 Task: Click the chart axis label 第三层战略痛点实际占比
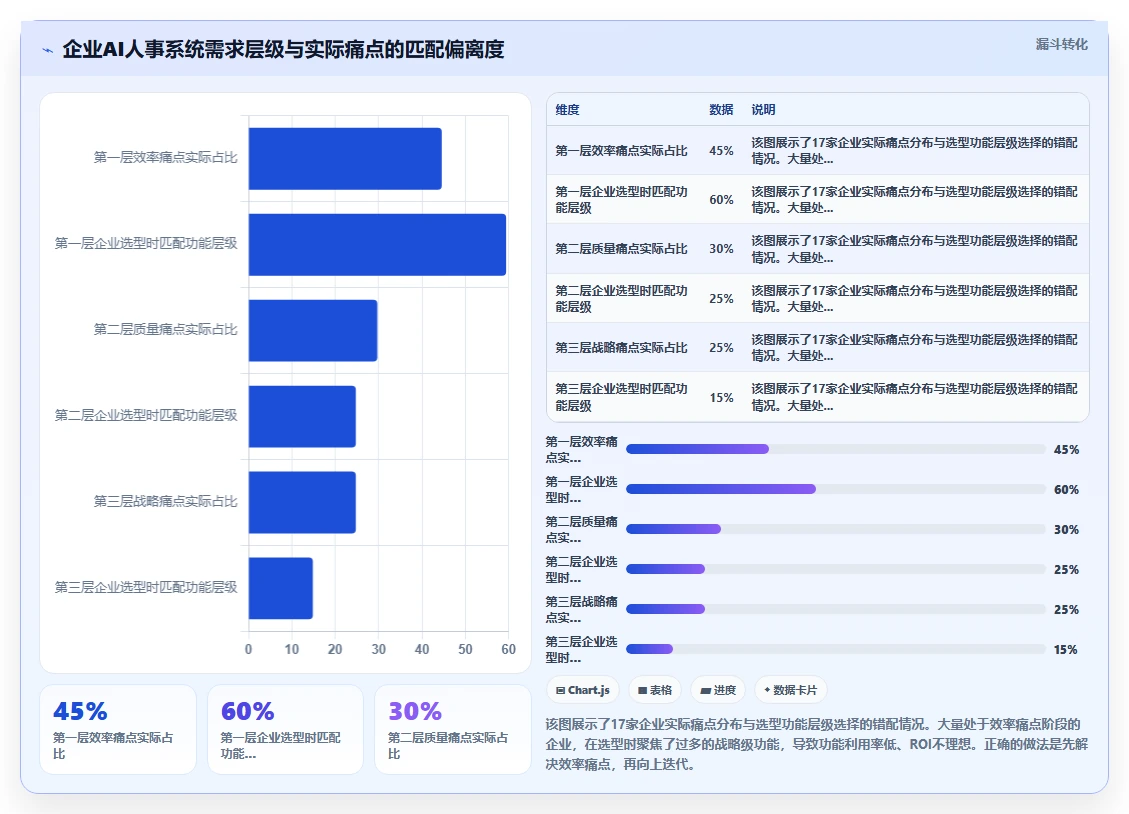(165, 502)
